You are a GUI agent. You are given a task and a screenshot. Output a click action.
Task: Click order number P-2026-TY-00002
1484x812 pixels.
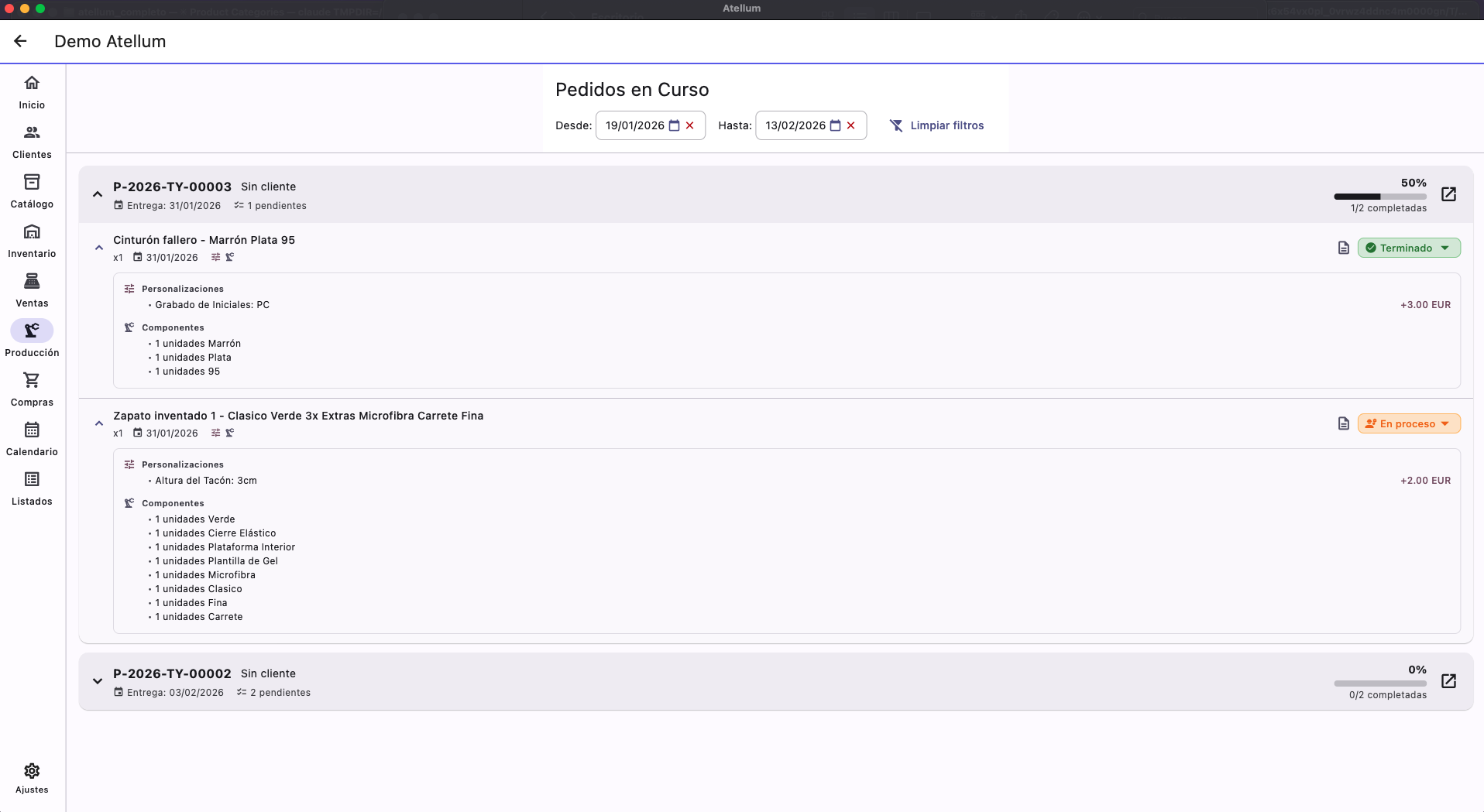point(172,673)
